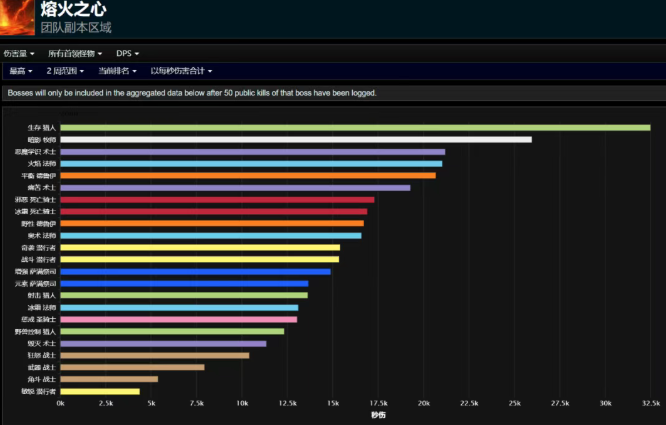Open the DPS metric dropdown
The width and height of the screenshot is (666, 425).
[x=127, y=53]
